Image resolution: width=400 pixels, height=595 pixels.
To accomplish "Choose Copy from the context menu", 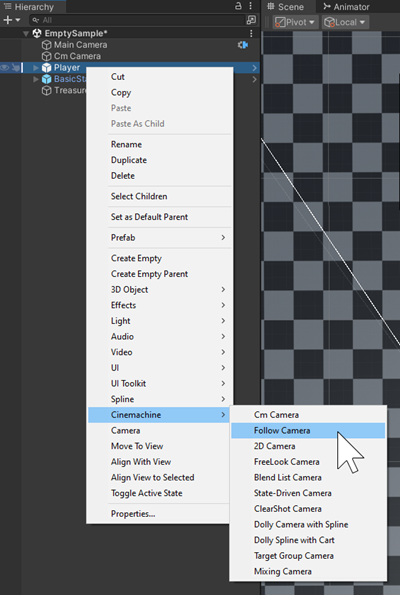I will click(160, 93).
